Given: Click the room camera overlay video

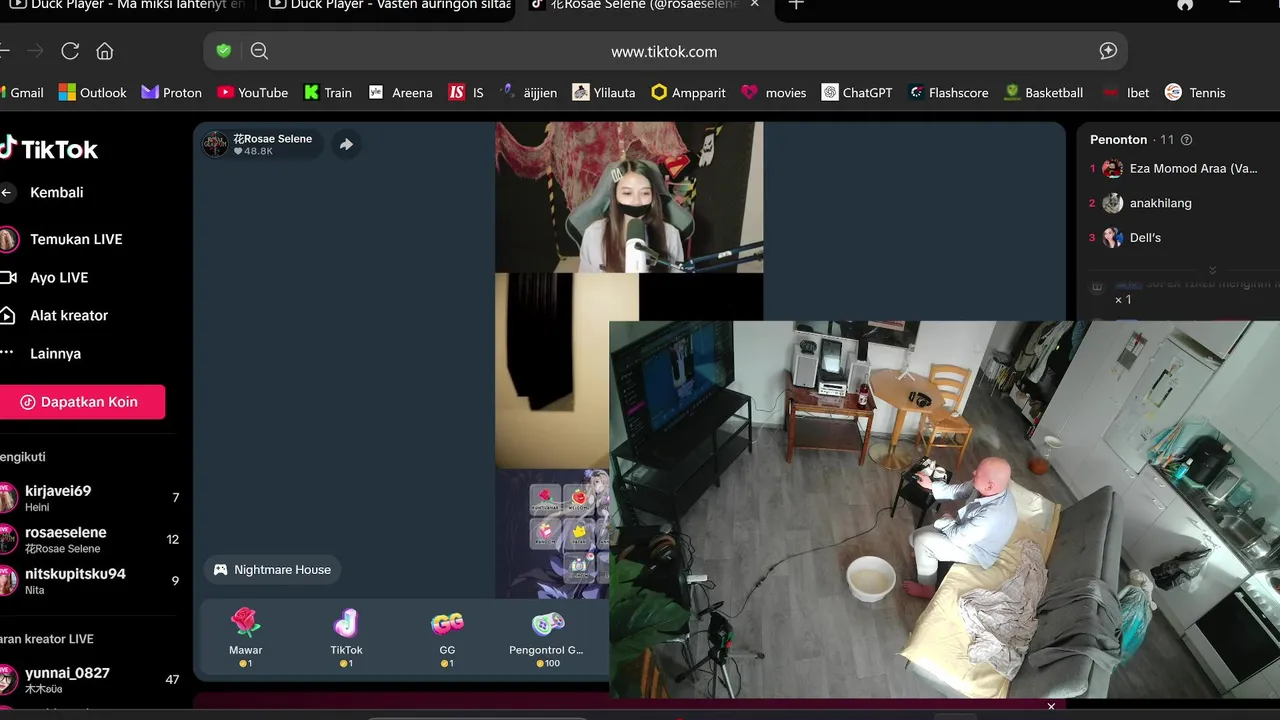Looking at the screenshot, I should coord(944,509).
